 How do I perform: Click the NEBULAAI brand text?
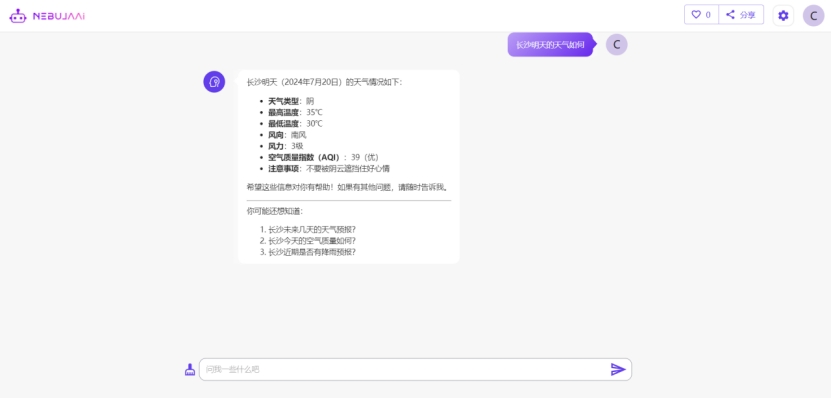coord(59,16)
